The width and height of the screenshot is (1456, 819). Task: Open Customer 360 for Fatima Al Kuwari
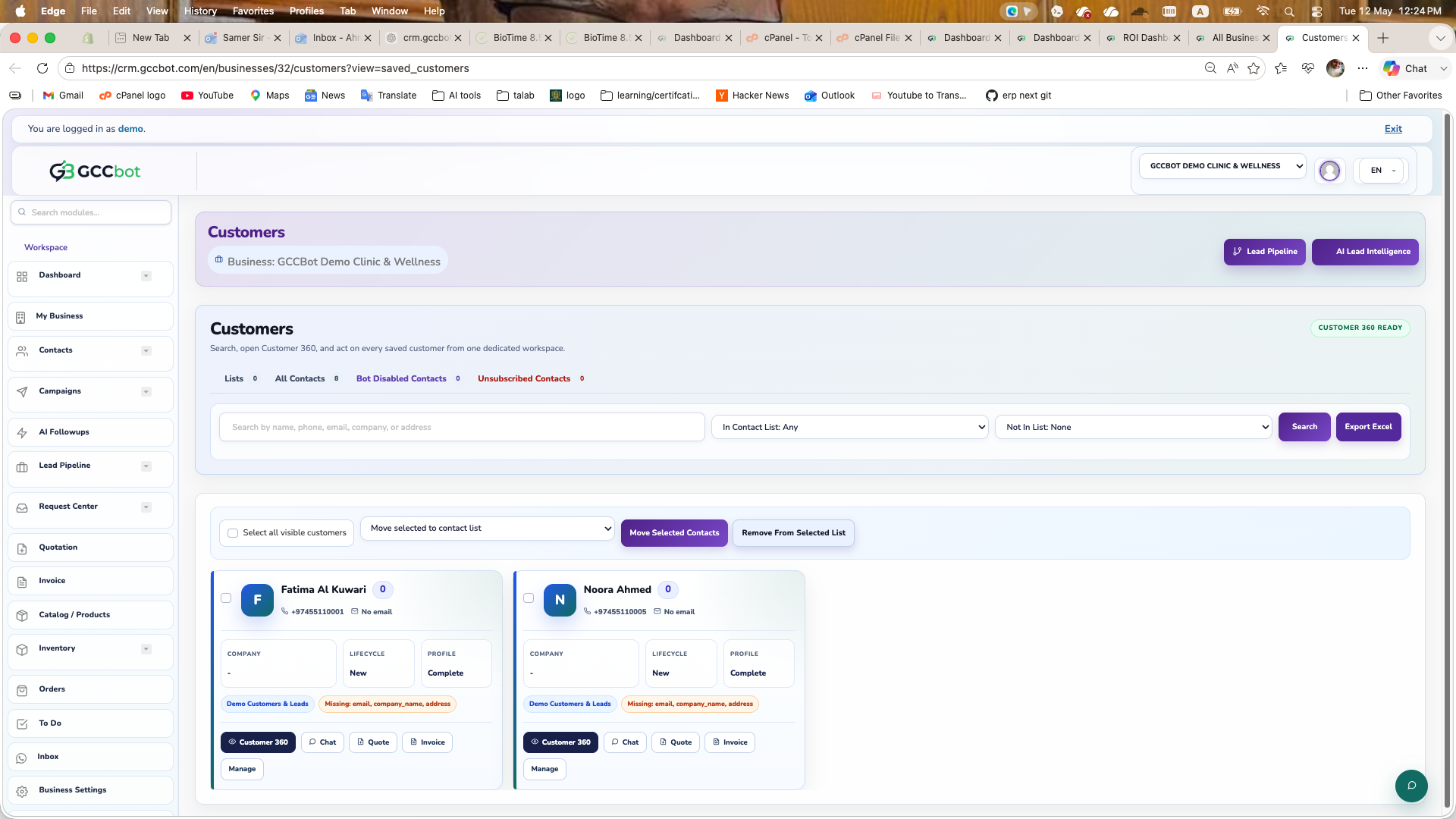click(x=258, y=742)
